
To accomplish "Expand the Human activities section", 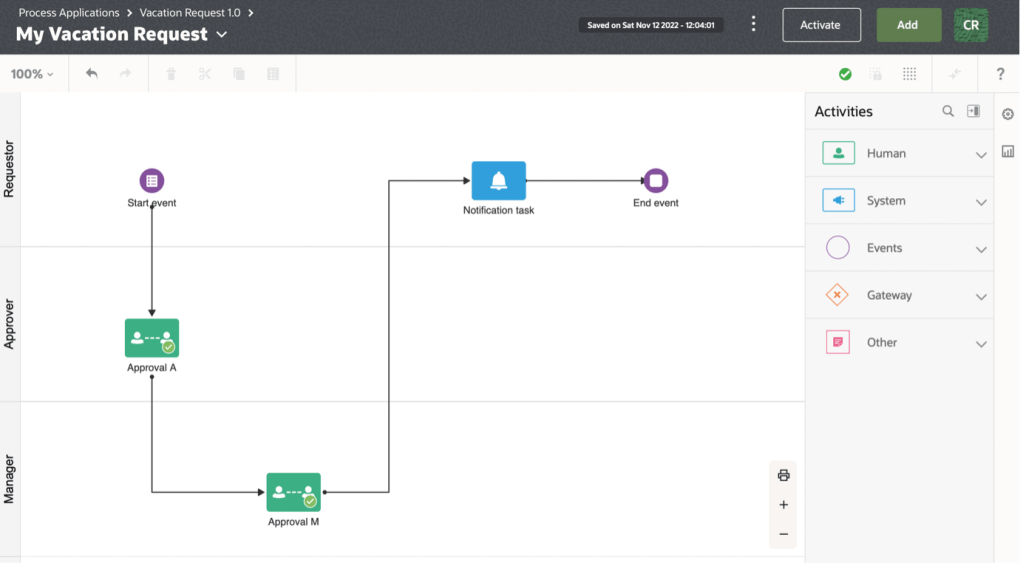I will tap(980, 154).
